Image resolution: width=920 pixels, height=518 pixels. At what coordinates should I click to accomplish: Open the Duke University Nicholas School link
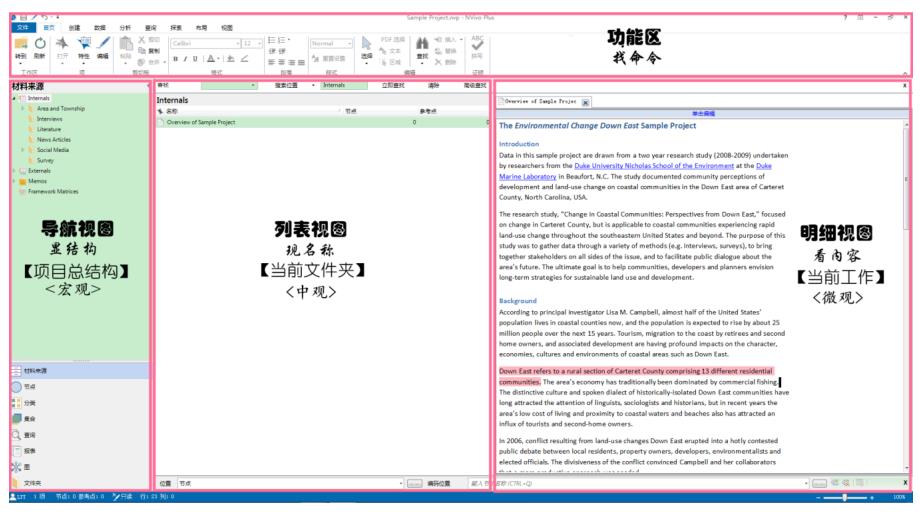654,166
